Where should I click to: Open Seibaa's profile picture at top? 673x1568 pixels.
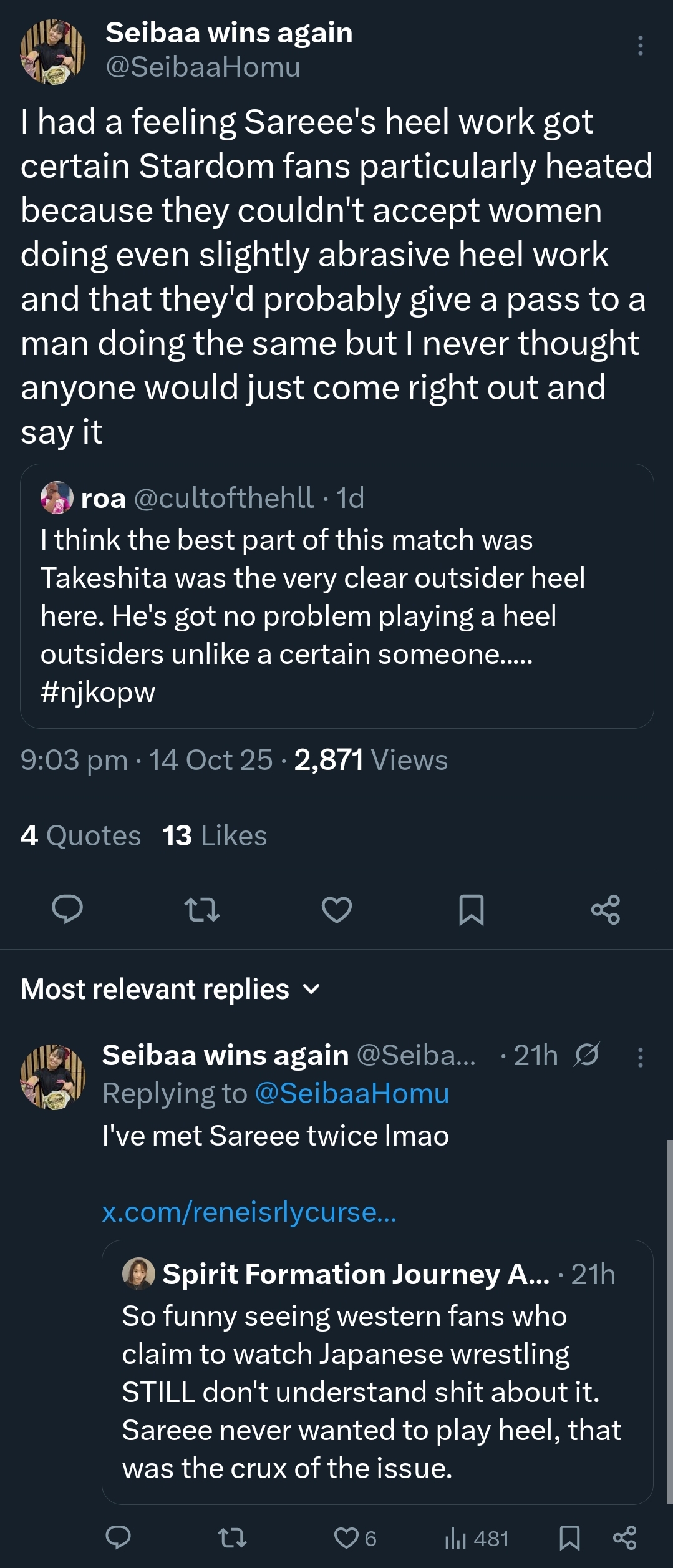pyautogui.click(x=53, y=52)
